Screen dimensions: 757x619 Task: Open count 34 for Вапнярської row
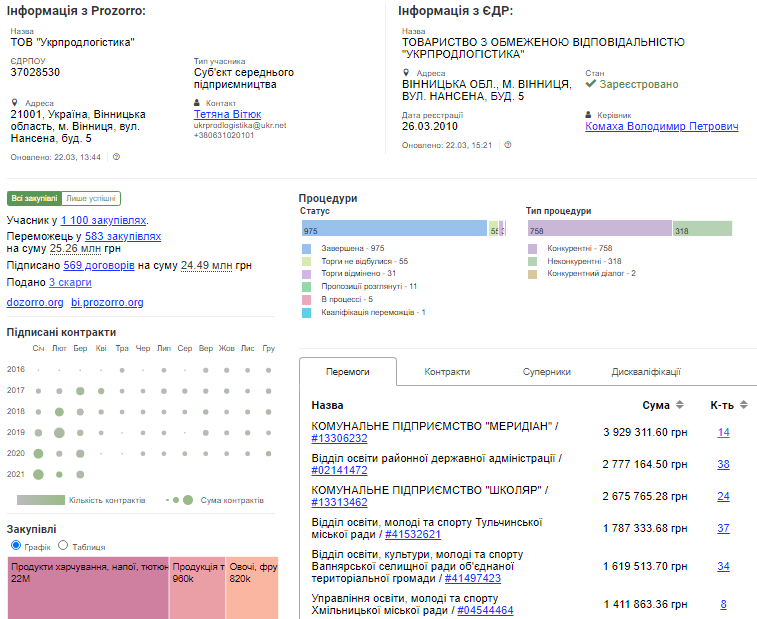[723, 566]
